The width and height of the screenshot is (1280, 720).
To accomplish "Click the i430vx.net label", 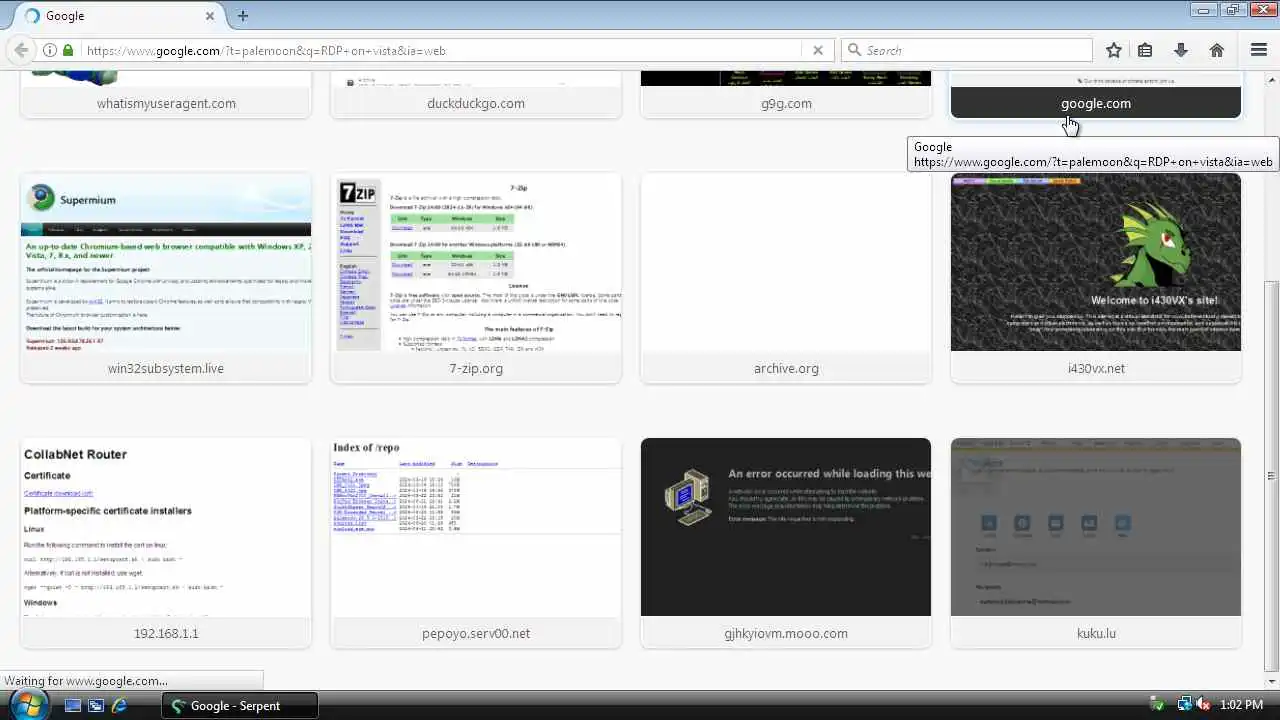I will tap(1096, 368).
